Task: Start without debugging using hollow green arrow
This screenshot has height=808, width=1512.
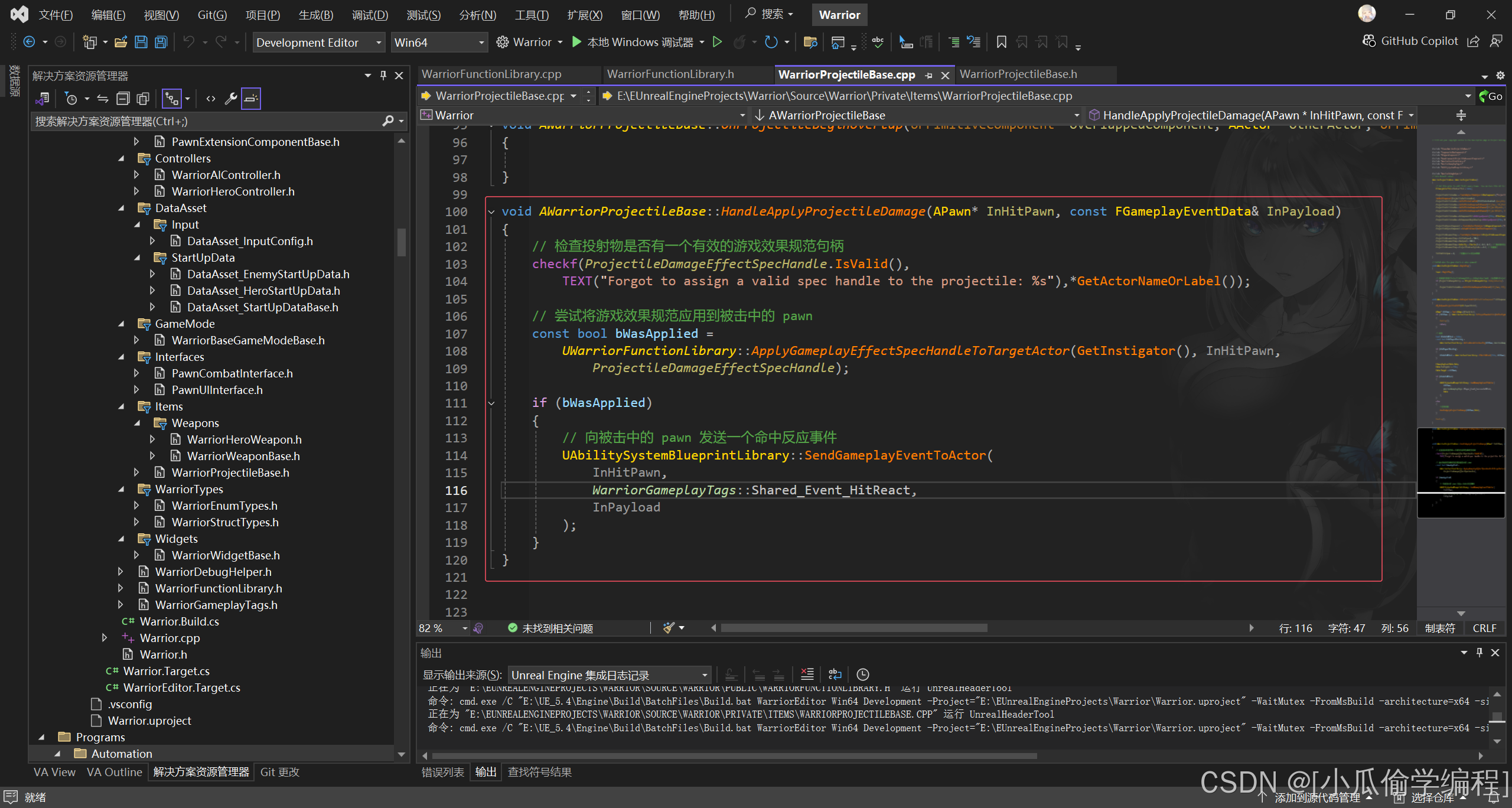Action: pyautogui.click(x=717, y=42)
